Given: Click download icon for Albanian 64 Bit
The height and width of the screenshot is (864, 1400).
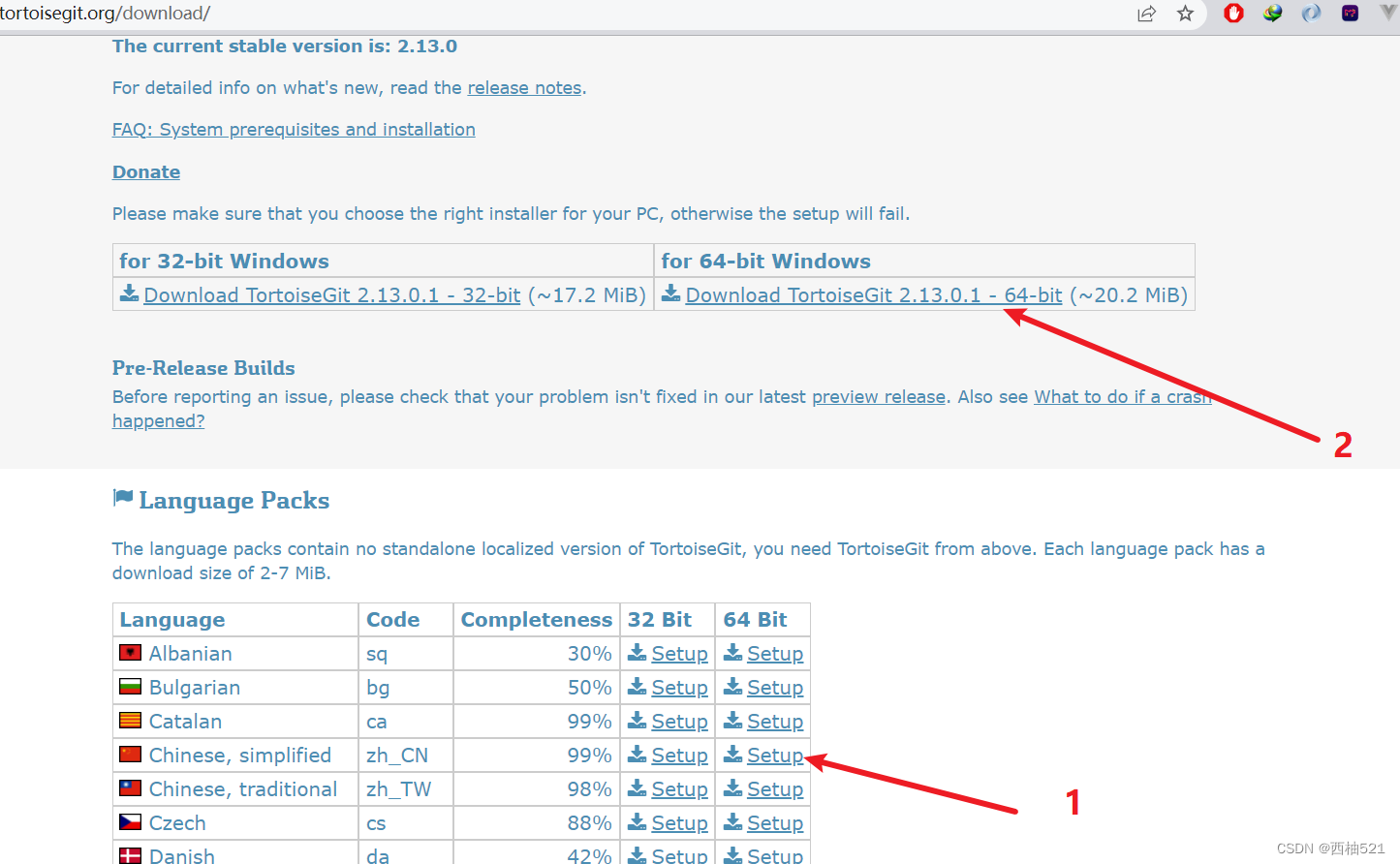Looking at the screenshot, I should tap(732, 652).
